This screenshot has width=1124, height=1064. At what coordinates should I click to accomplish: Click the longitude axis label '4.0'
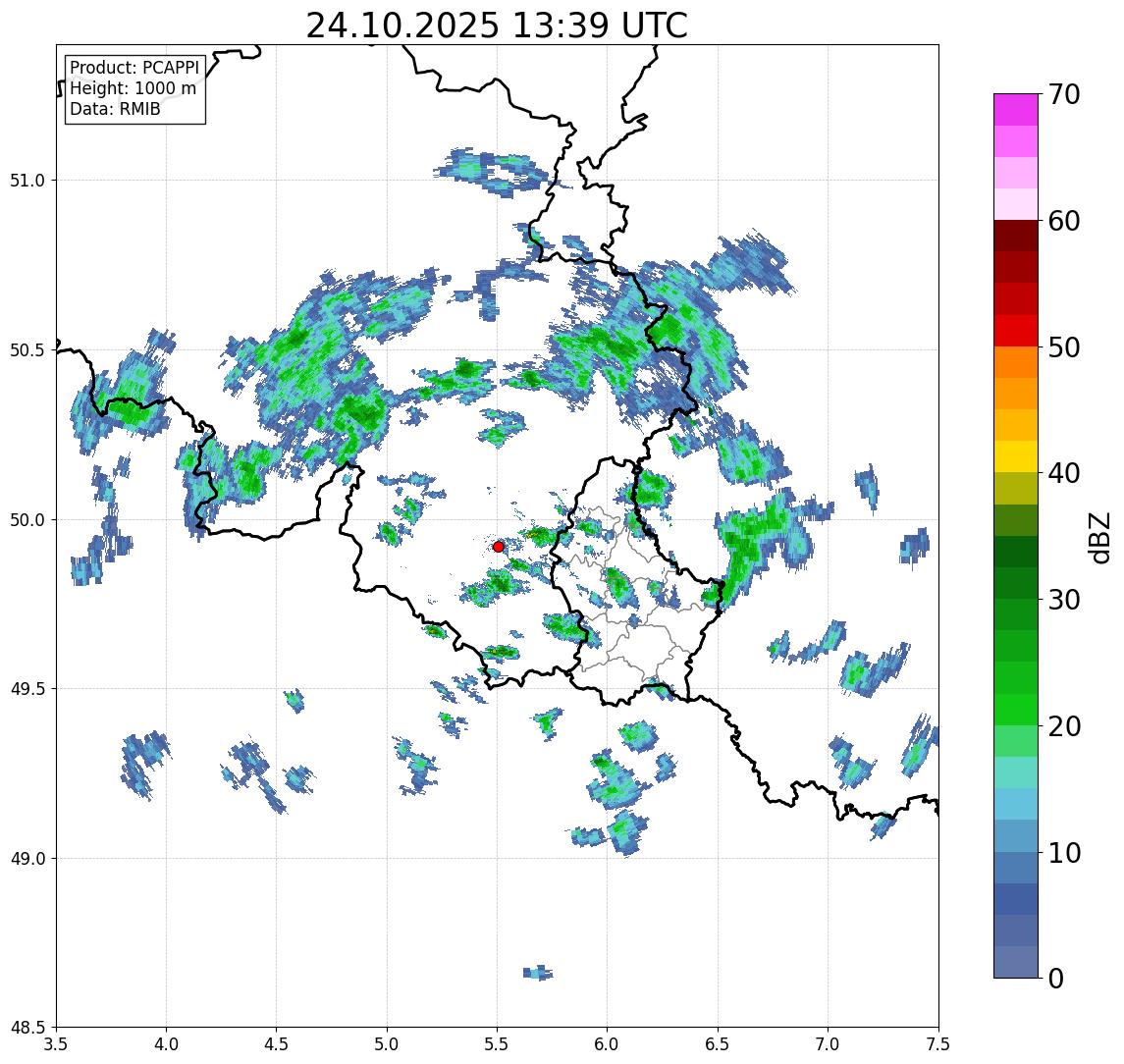(x=166, y=1044)
